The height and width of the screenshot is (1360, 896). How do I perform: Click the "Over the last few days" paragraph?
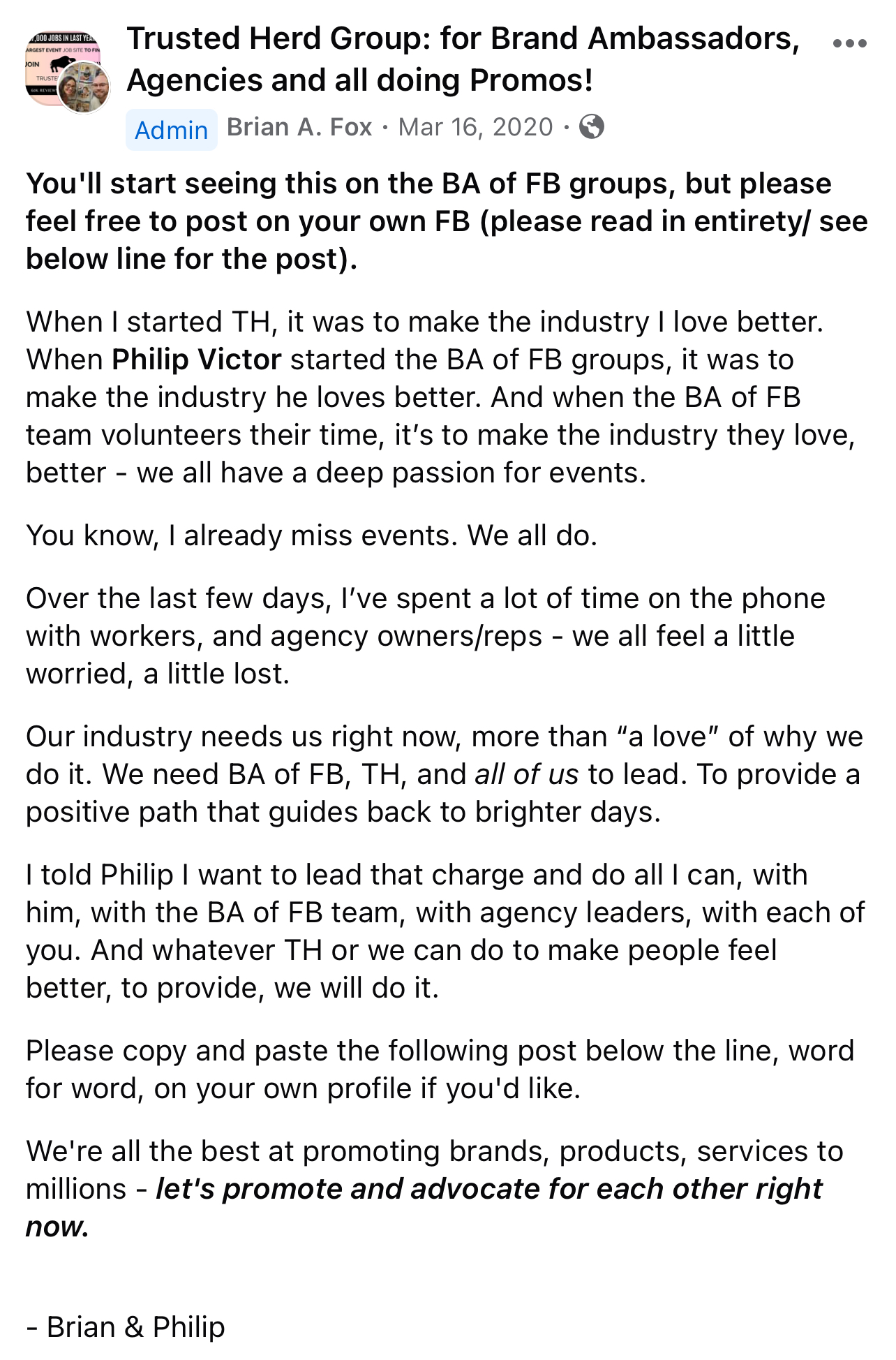point(426,636)
